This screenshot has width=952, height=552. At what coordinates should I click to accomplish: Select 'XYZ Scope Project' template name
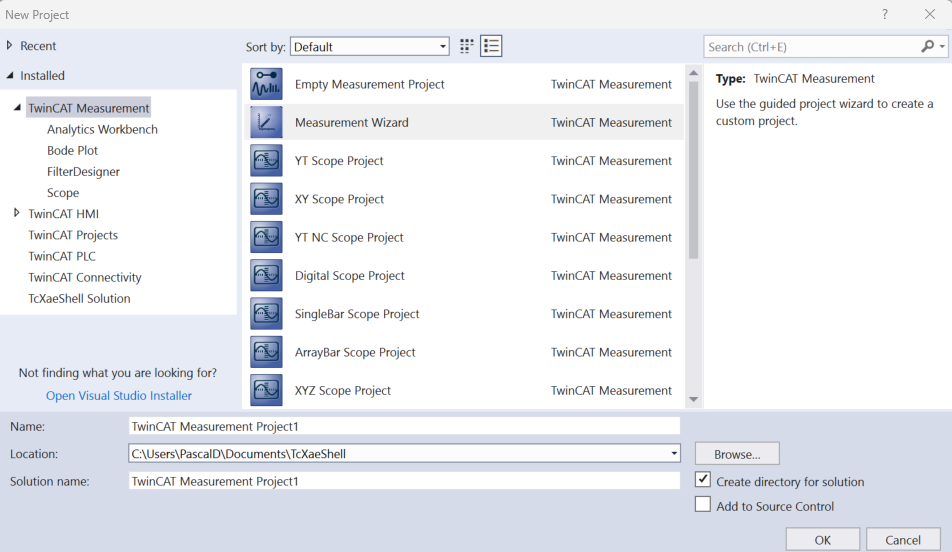coord(343,390)
